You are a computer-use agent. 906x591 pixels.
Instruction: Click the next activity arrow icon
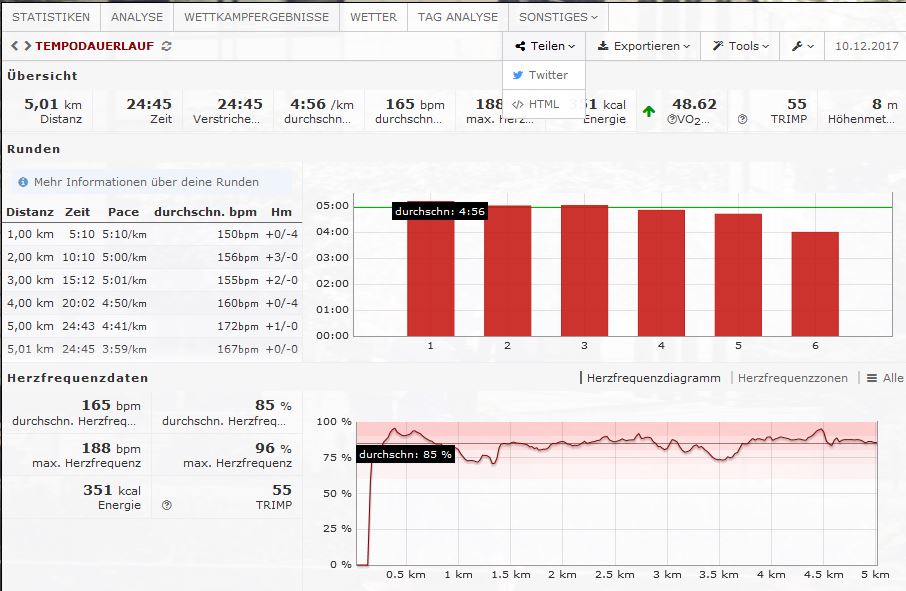tap(27, 46)
